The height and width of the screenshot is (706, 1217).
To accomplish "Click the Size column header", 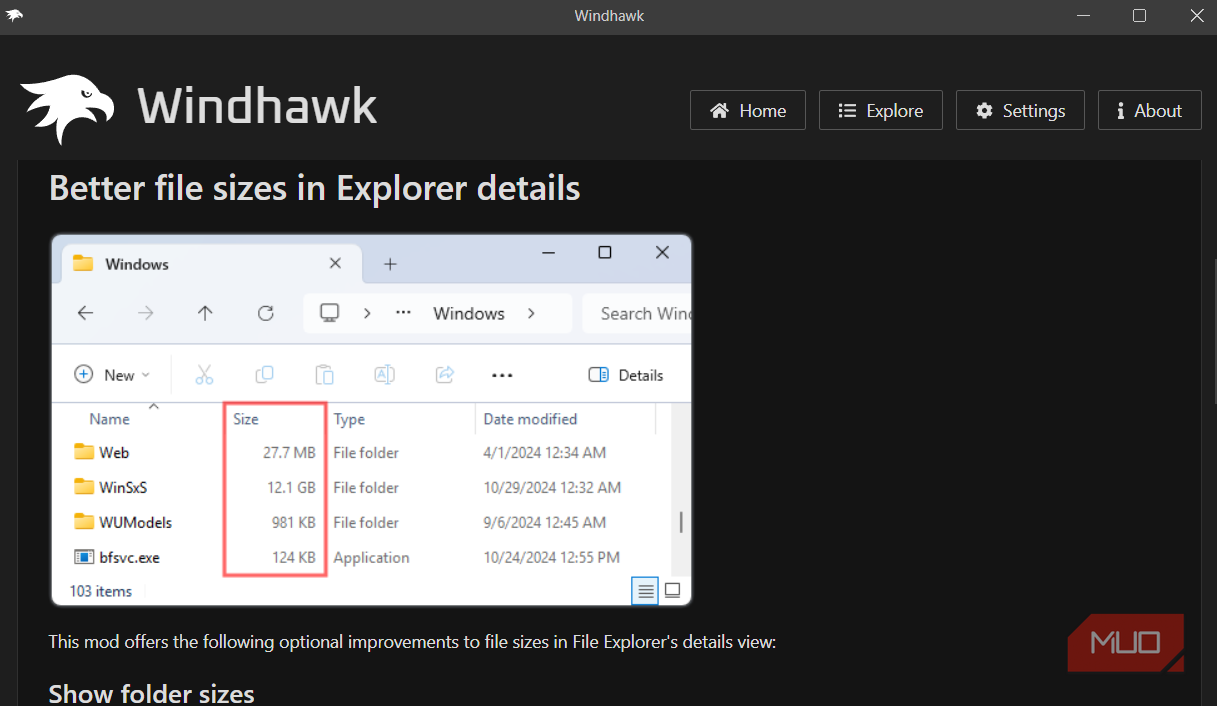I will 246,419.
